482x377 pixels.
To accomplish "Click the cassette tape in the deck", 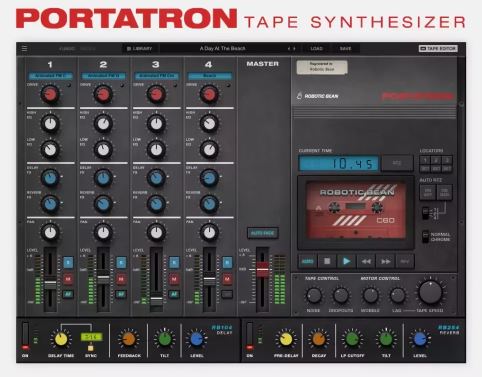I will pos(356,211).
